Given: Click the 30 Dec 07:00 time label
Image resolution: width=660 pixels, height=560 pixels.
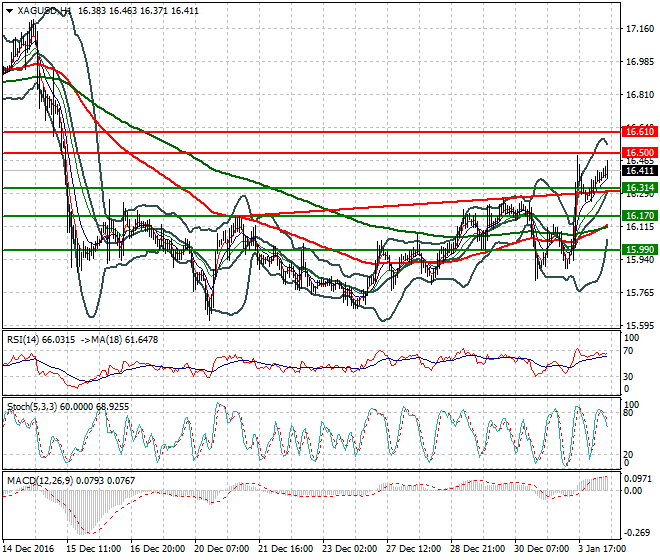Looking at the screenshot, I should (542, 549).
